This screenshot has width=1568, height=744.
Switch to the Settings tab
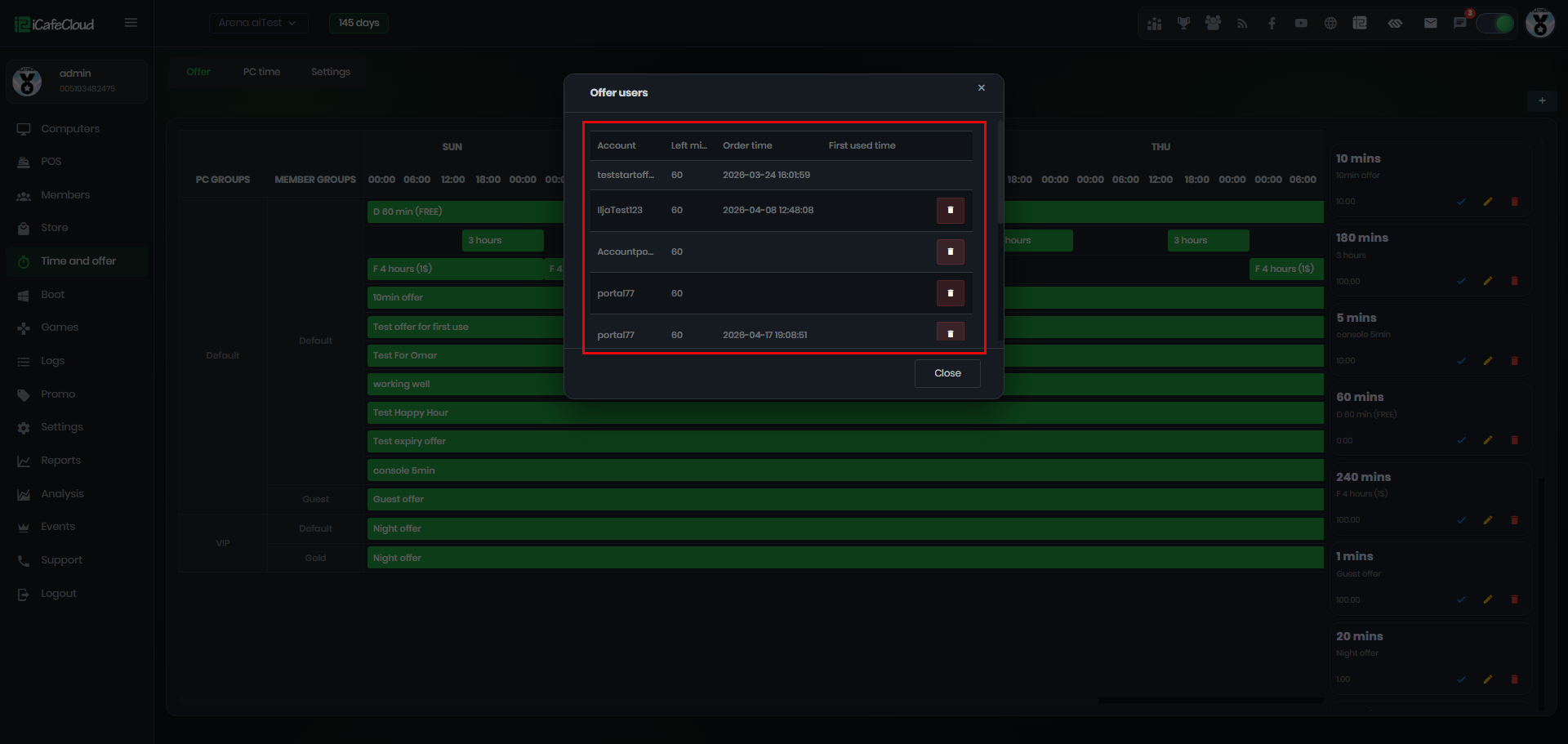(331, 72)
